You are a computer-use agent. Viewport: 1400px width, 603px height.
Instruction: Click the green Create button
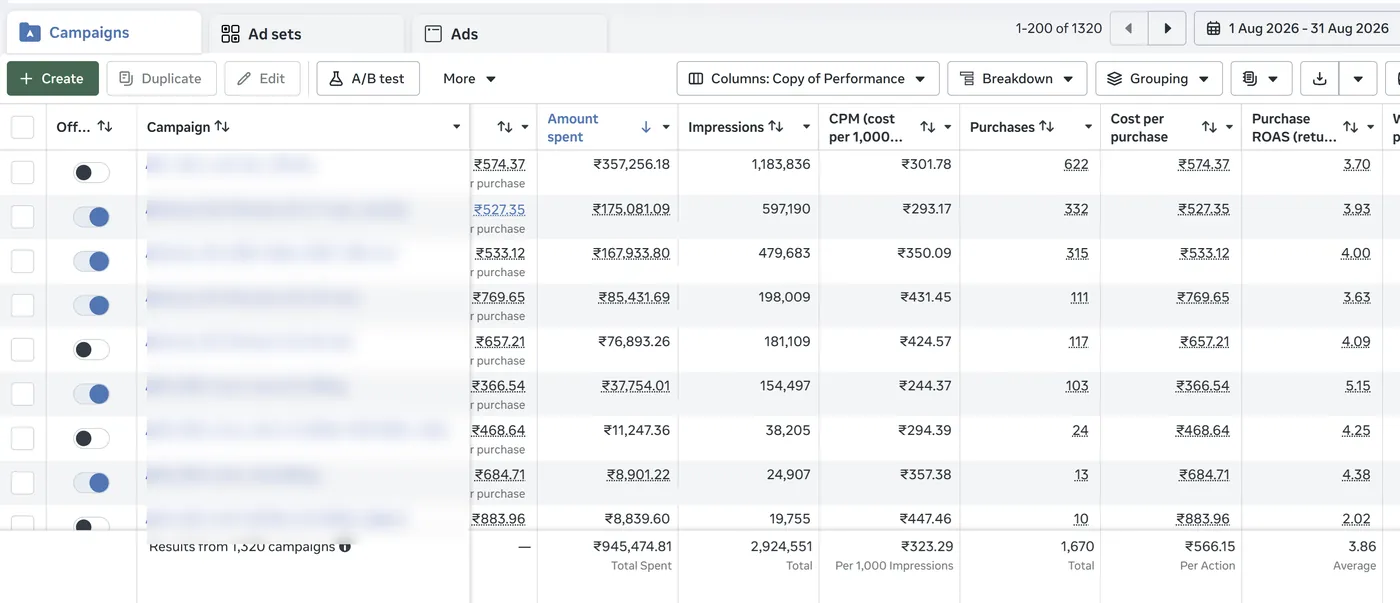tap(53, 79)
